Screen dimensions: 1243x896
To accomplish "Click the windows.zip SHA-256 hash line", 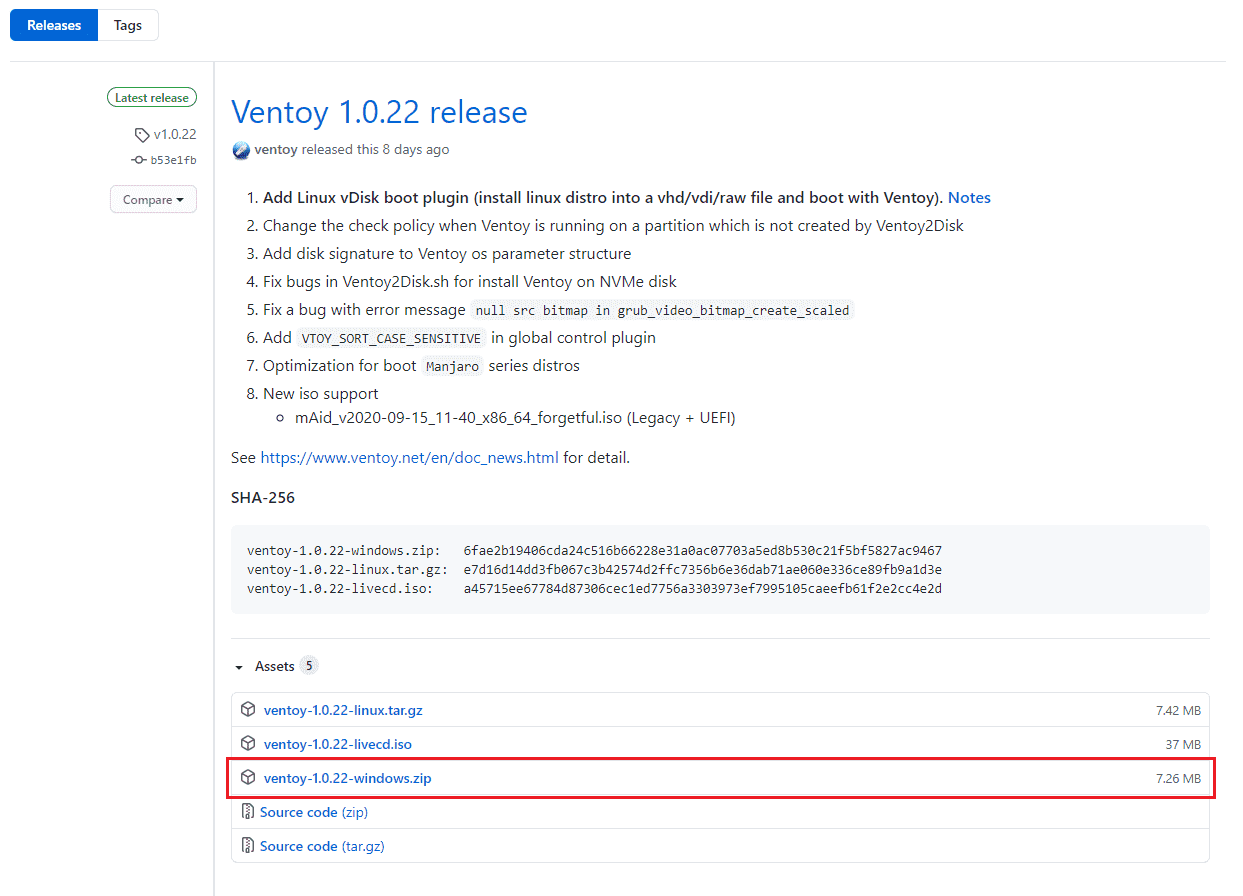I will pos(594,551).
